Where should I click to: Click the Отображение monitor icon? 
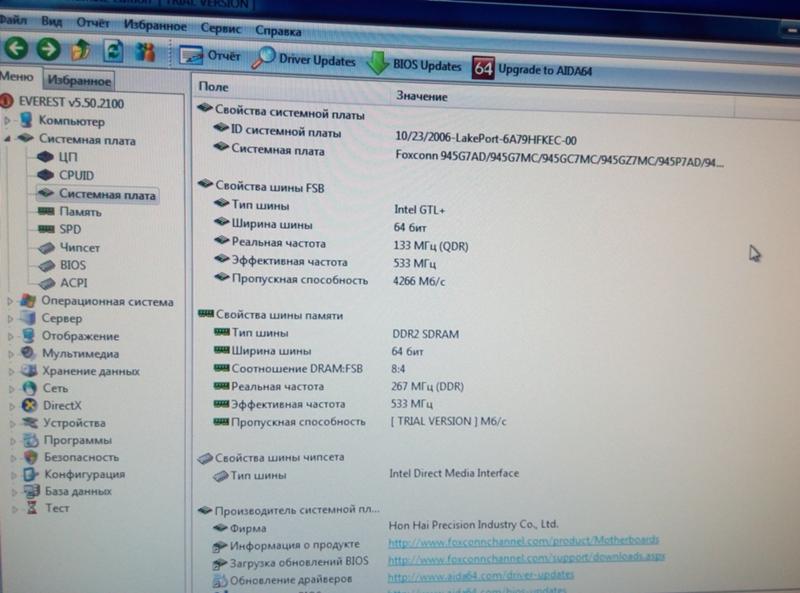point(29,335)
